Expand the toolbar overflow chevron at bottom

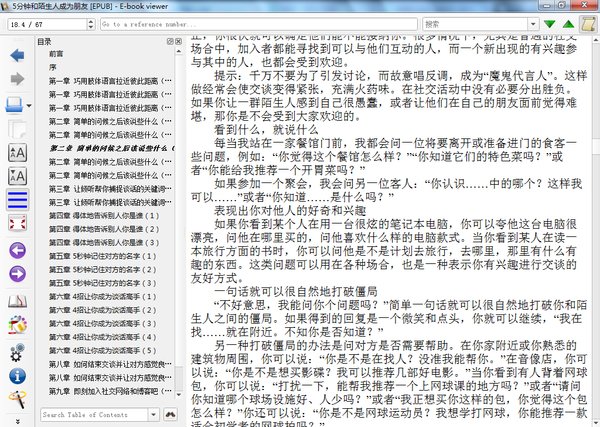pos(17,421)
